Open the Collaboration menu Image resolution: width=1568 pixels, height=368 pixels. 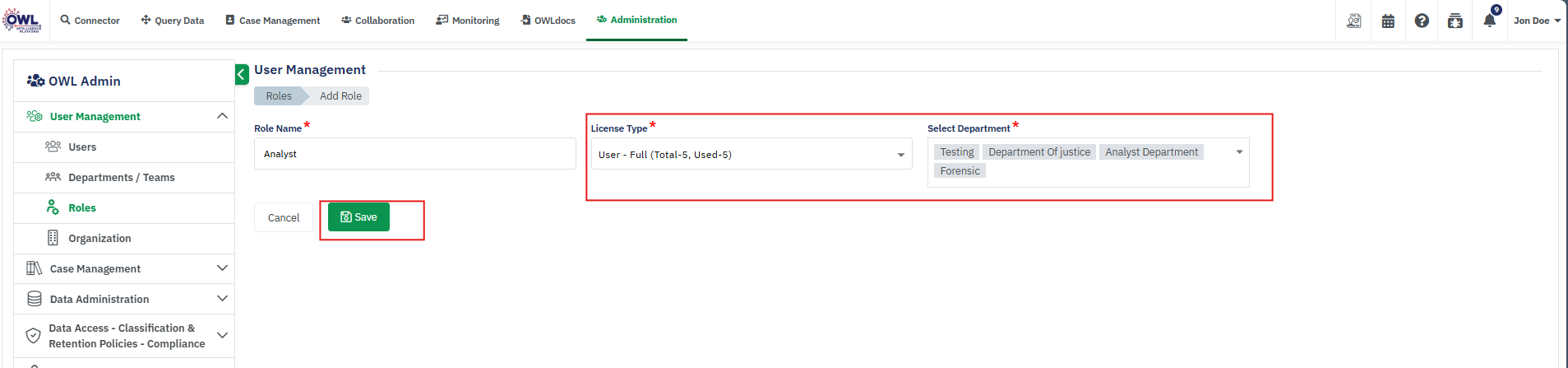[377, 21]
